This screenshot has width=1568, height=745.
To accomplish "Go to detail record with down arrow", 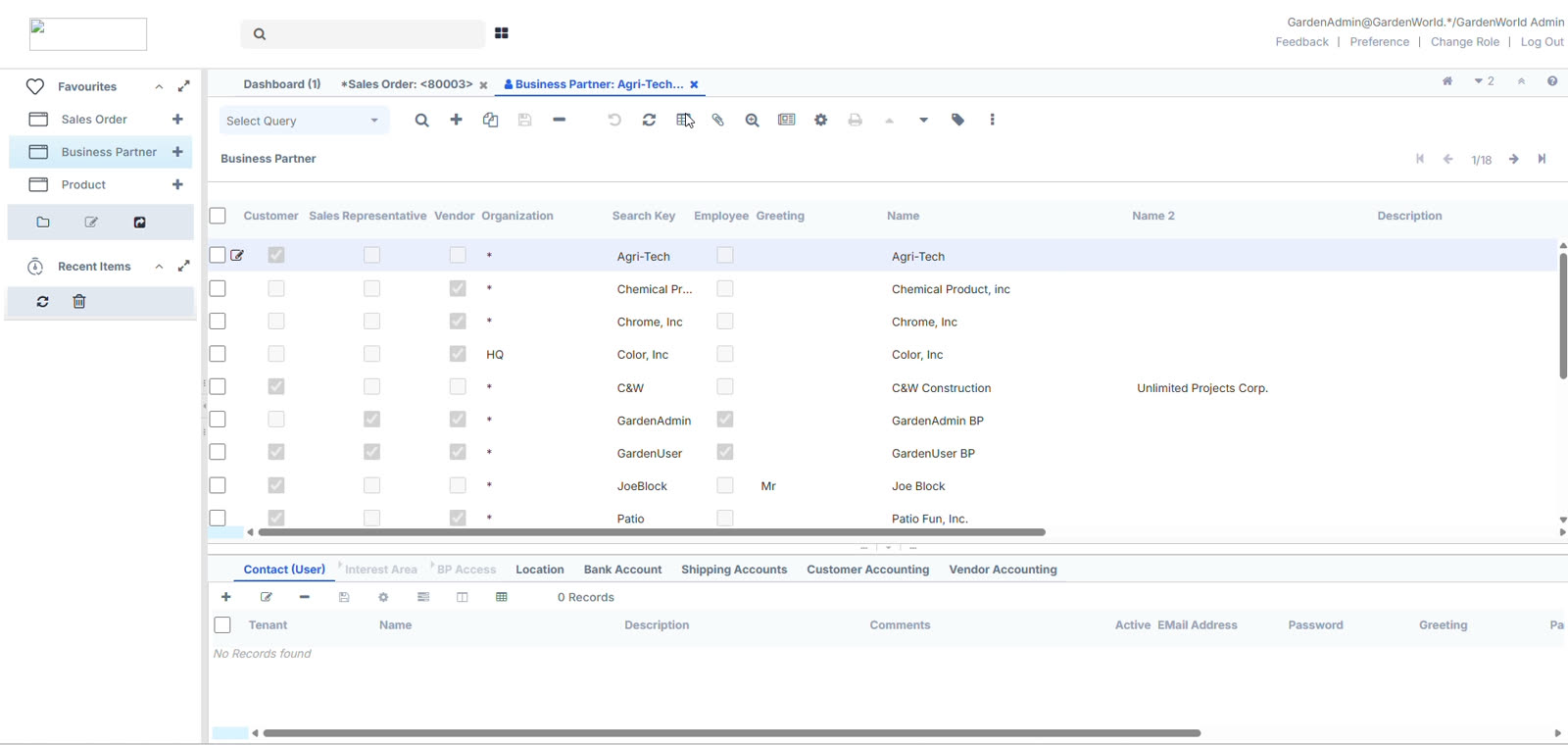I will 923,121.
